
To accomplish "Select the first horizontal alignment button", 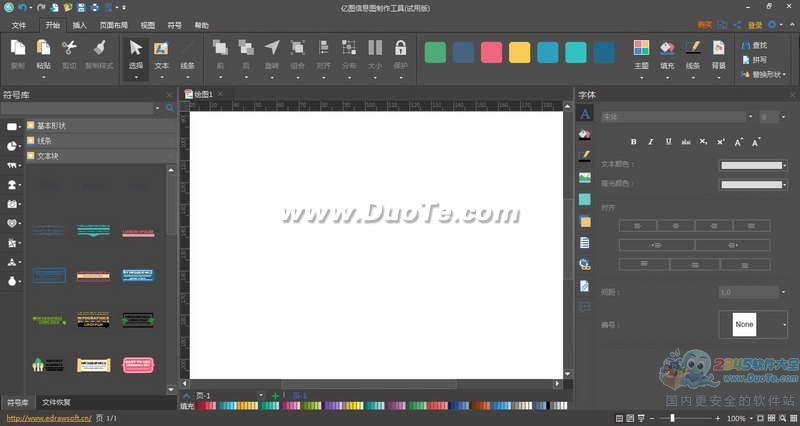I will click(638, 225).
